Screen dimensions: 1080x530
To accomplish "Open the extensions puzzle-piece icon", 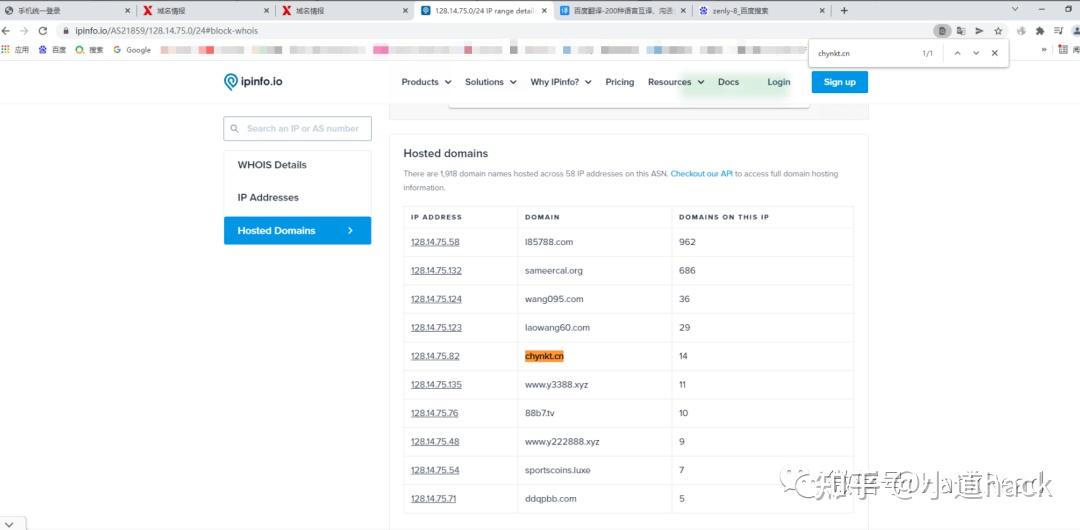I will tap(1040, 31).
